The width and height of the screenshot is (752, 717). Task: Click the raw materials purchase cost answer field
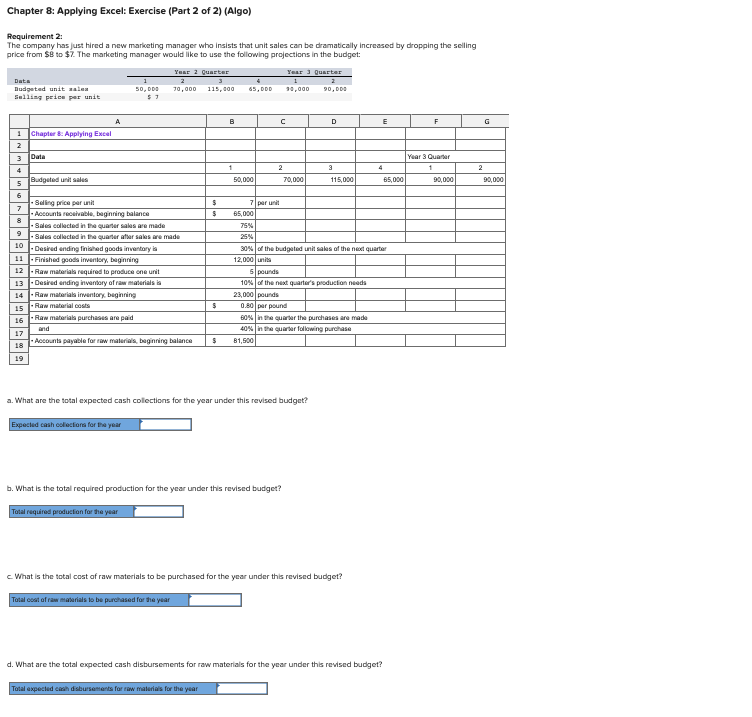[215, 600]
